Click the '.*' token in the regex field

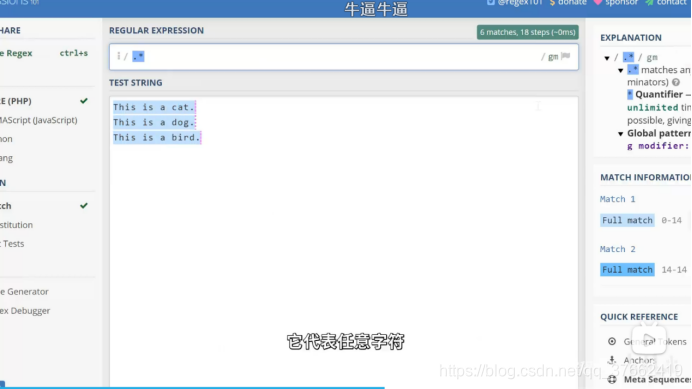pos(138,57)
